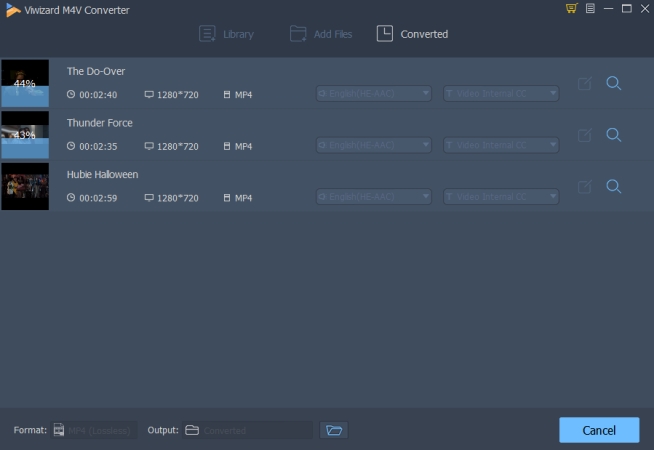654x450 pixels.
Task: Click the 00:02:40 duration value
Action: click(x=98, y=95)
